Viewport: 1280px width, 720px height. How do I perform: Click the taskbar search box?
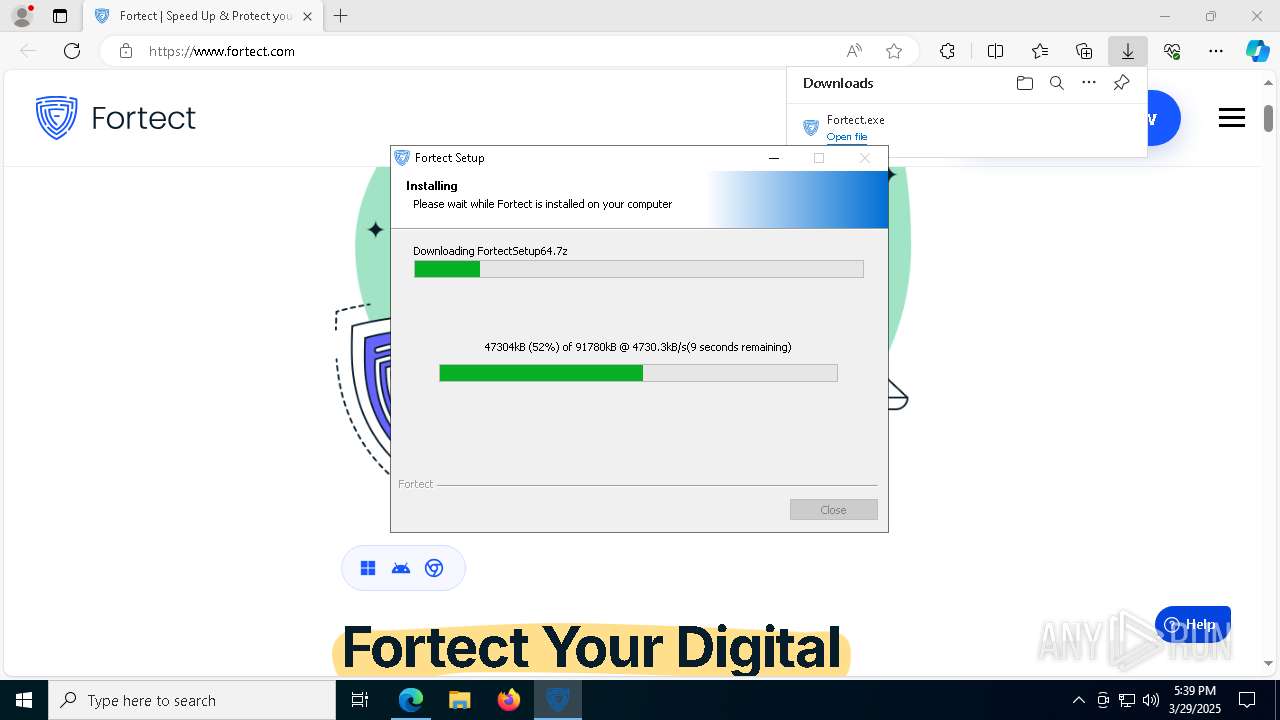pos(192,700)
